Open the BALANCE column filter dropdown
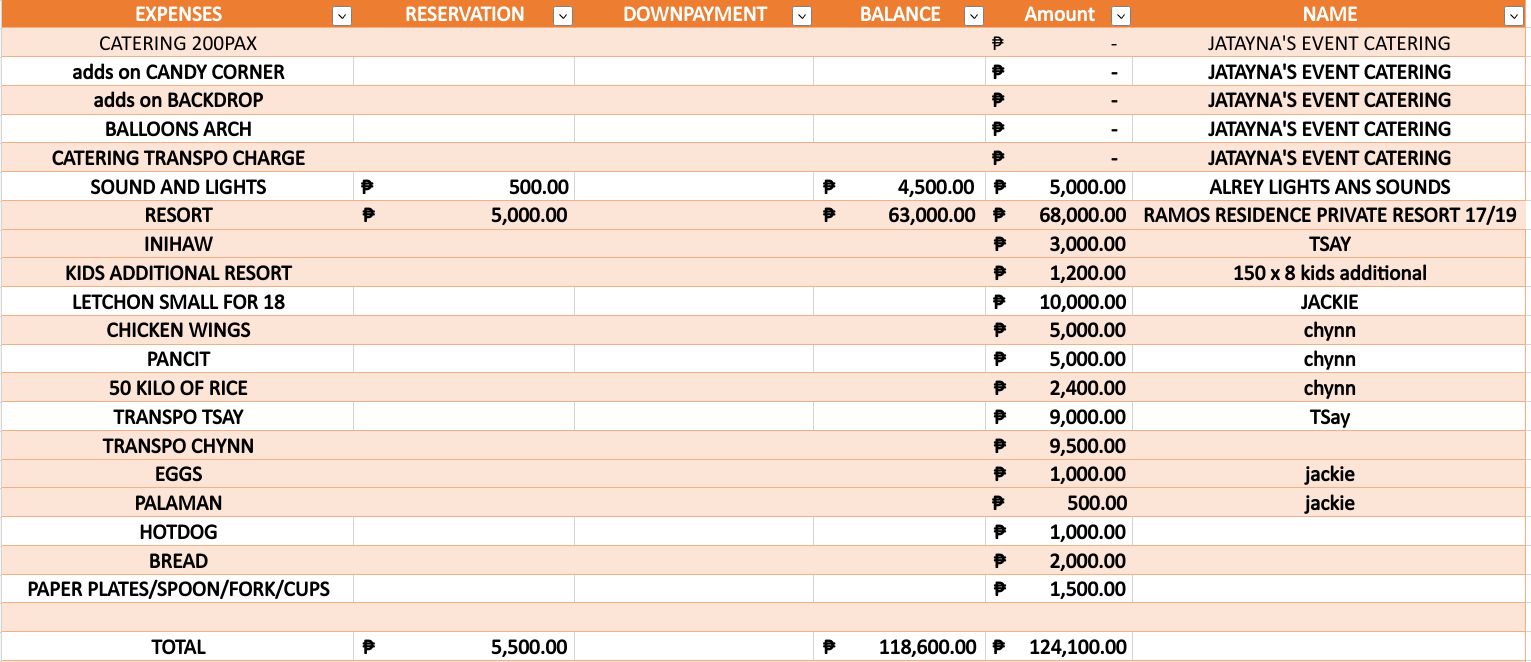1531x662 pixels. 974,15
